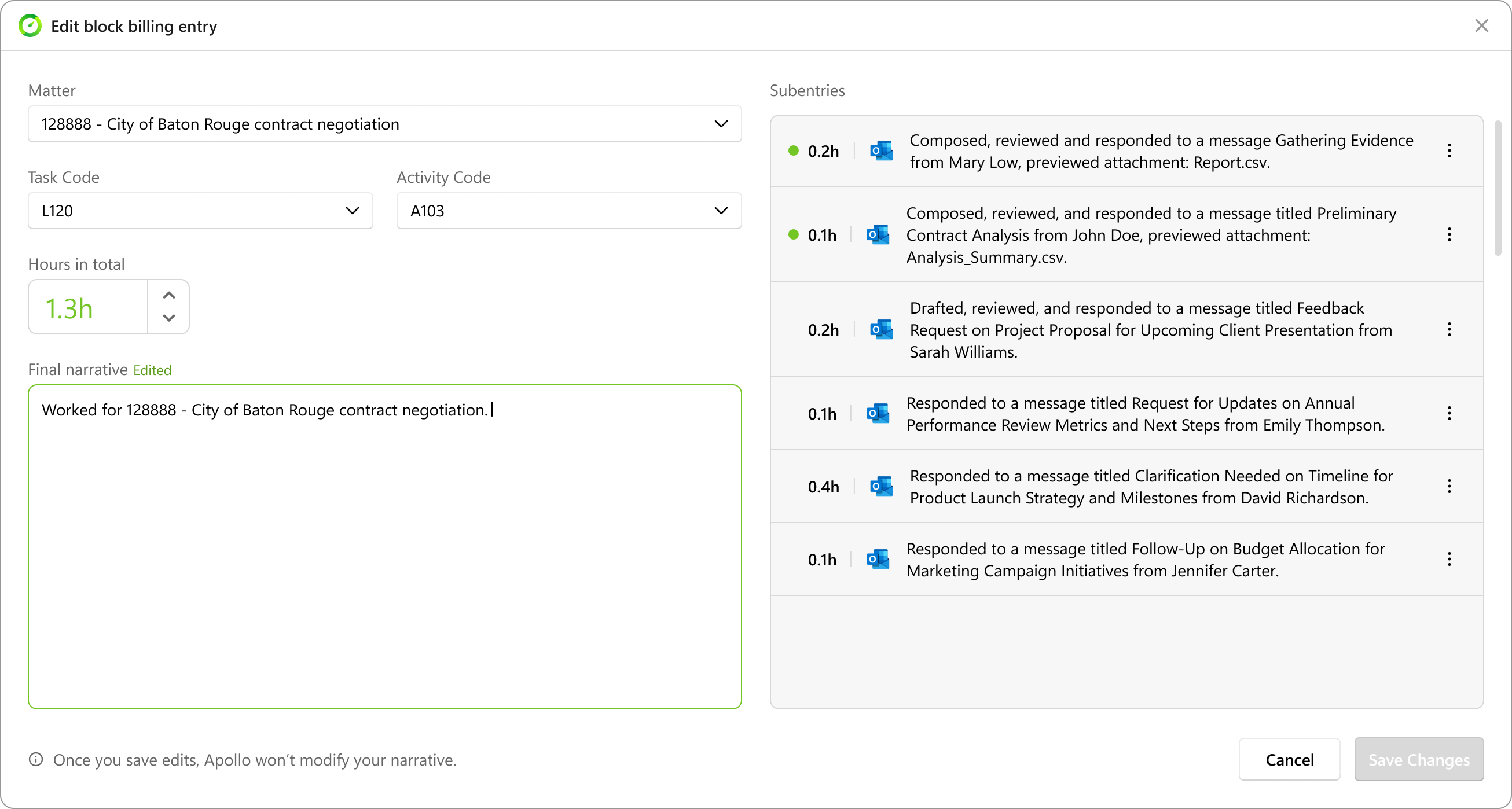Click the Emily Thompson performance review description

pos(1145,414)
